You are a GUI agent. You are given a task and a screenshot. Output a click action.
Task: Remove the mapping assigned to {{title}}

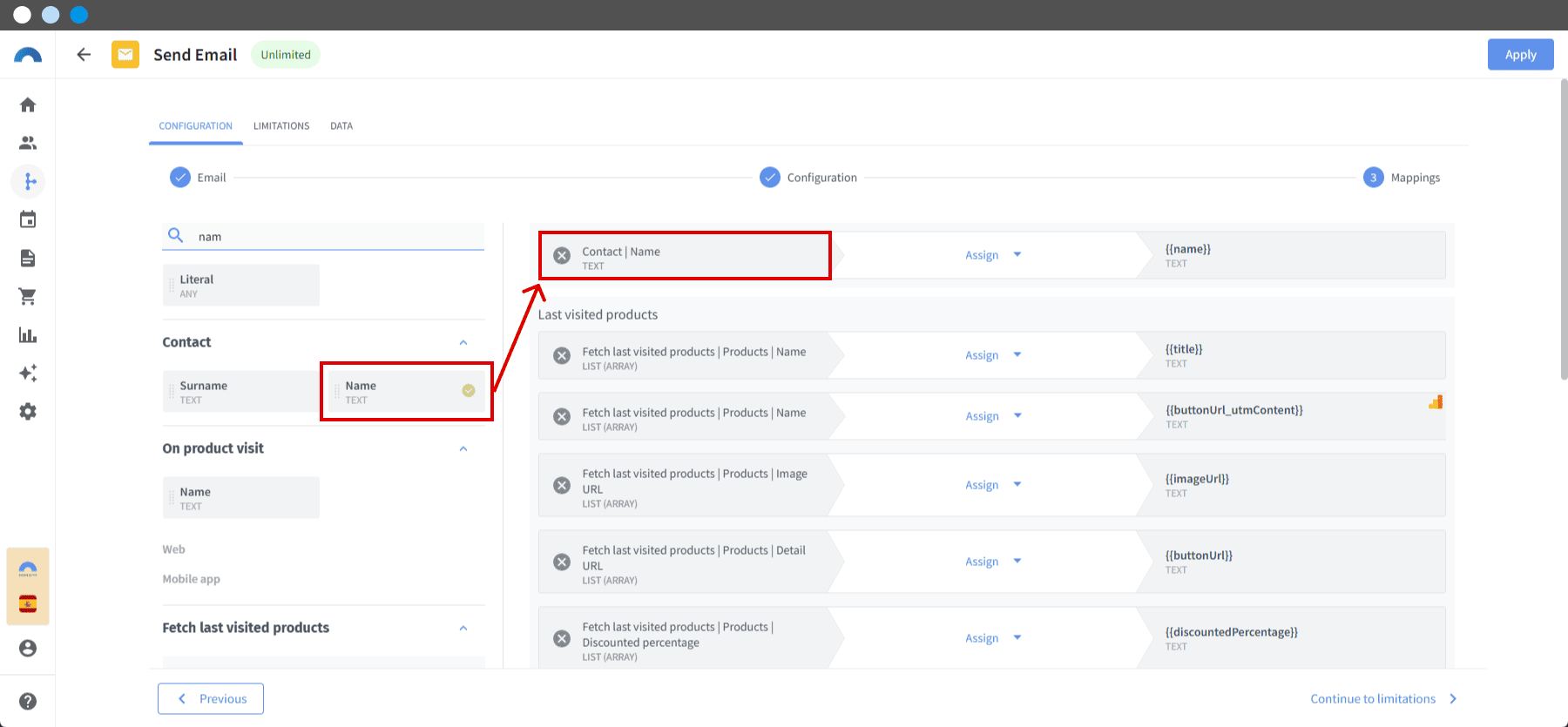(x=563, y=355)
